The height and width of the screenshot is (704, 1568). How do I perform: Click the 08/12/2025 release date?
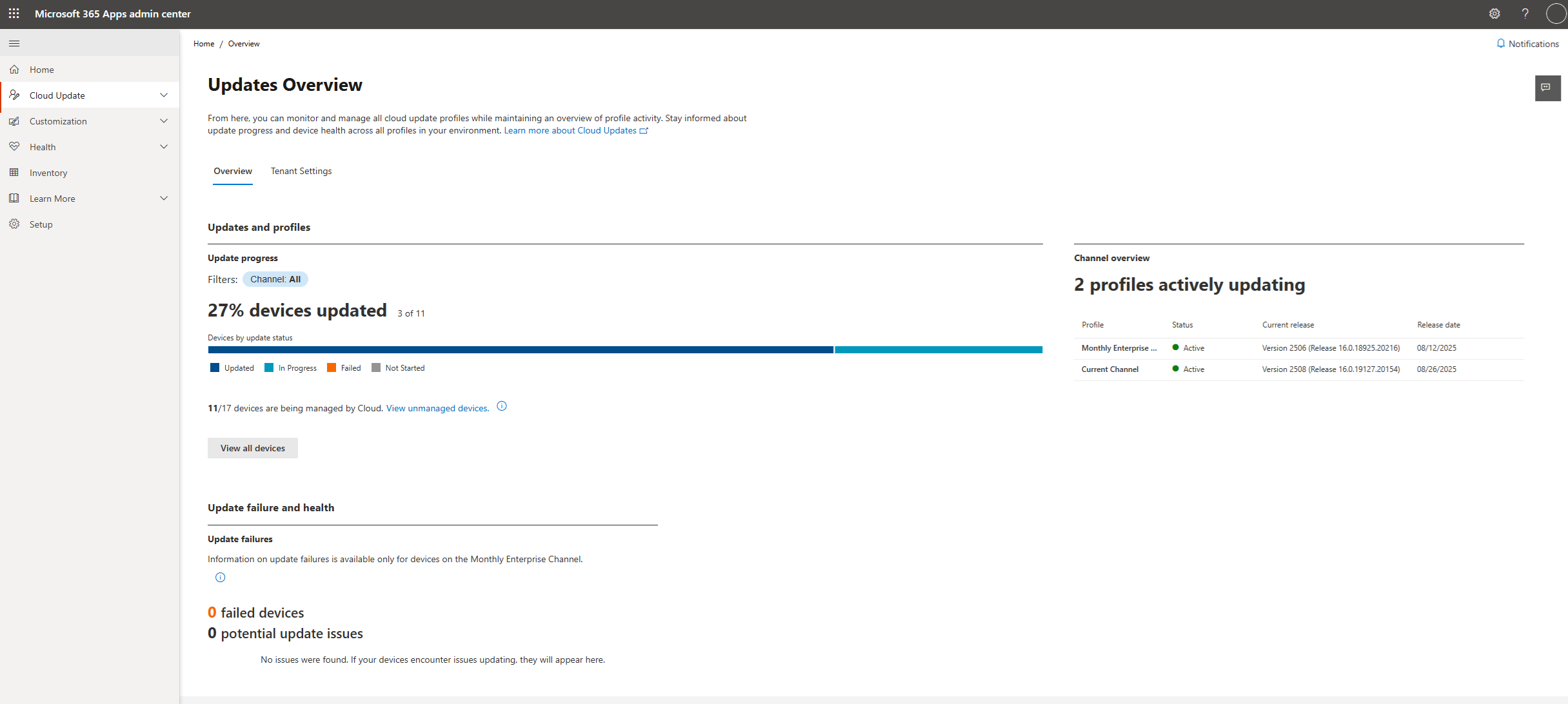(1436, 348)
